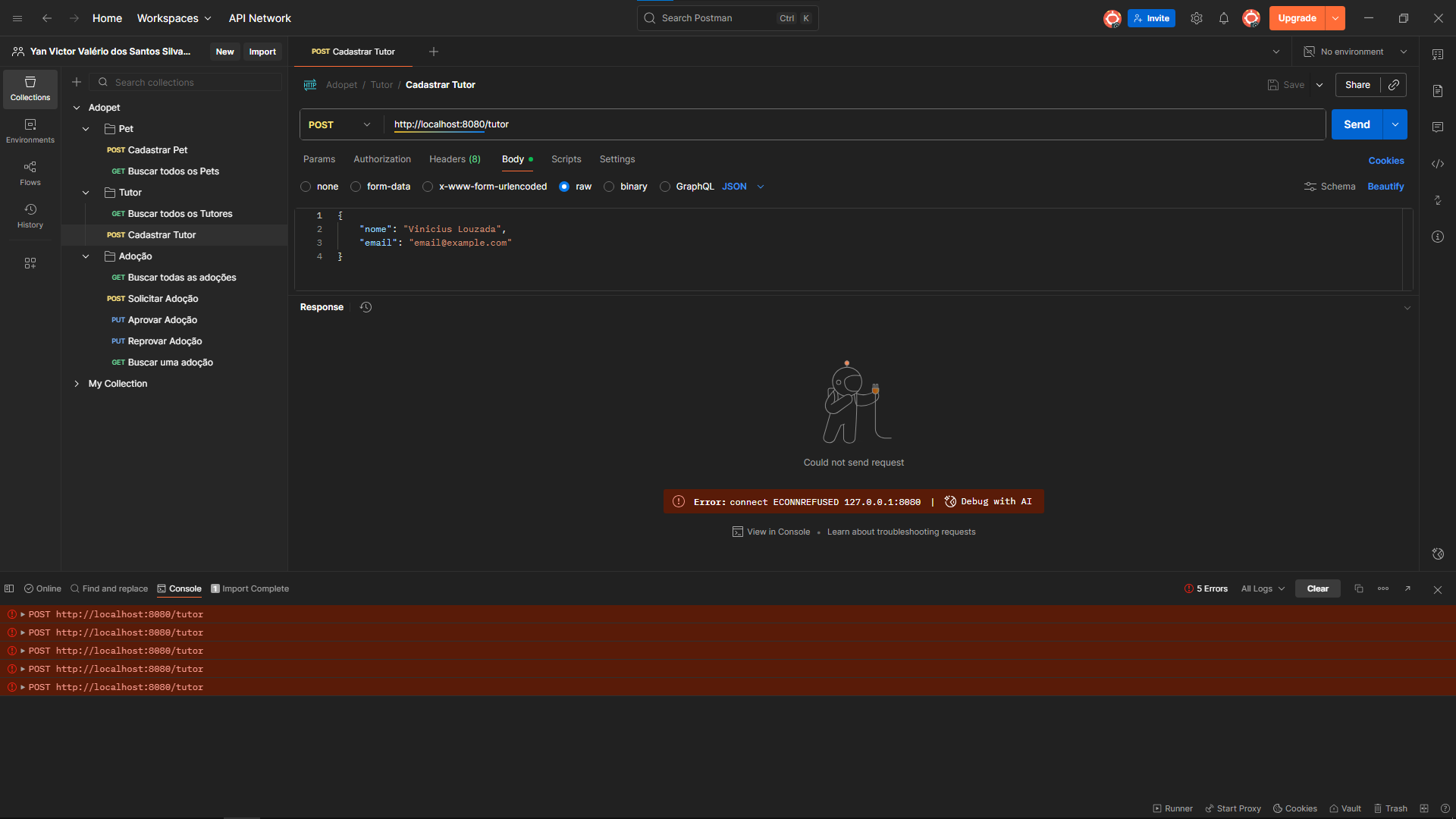Select the none body option
The width and height of the screenshot is (1456, 819).
click(x=306, y=187)
